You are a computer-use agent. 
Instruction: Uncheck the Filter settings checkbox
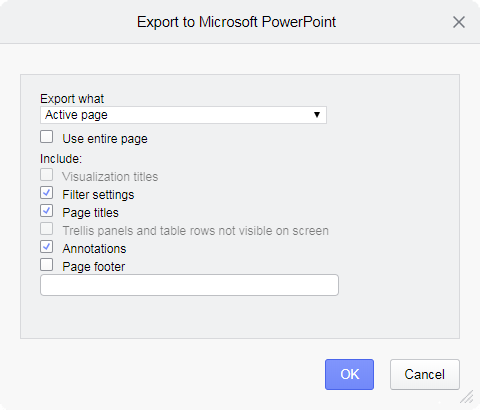coord(47,193)
